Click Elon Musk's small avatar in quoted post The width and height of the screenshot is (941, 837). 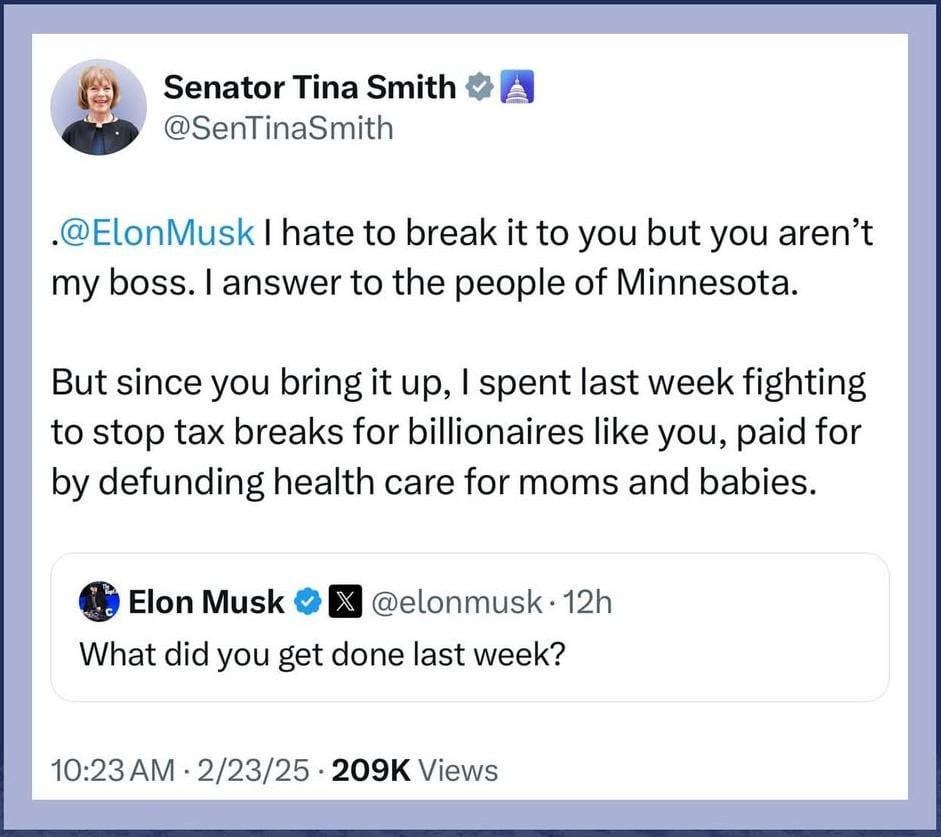(100, 603)
